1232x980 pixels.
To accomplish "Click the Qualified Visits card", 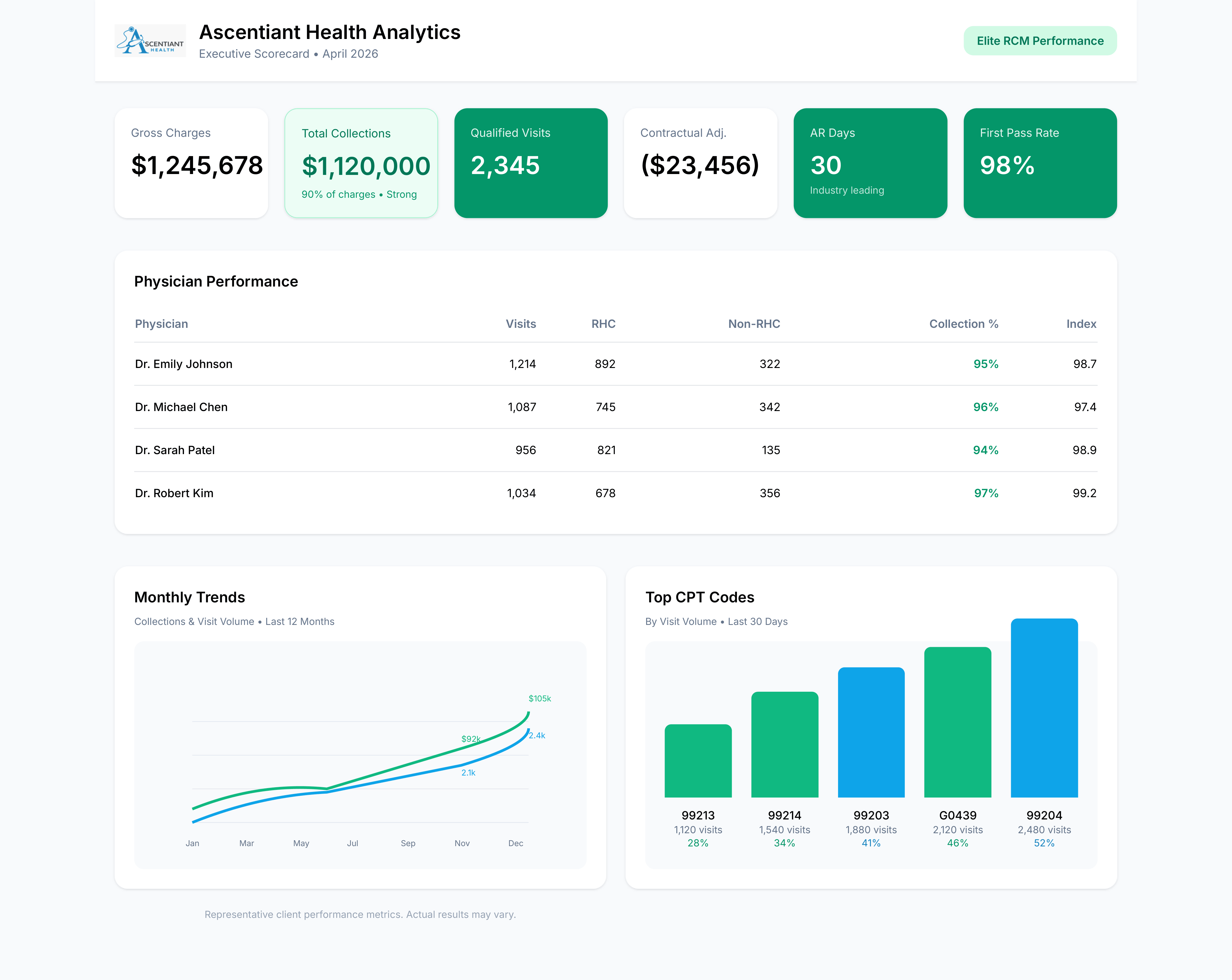I will point(531,163).
